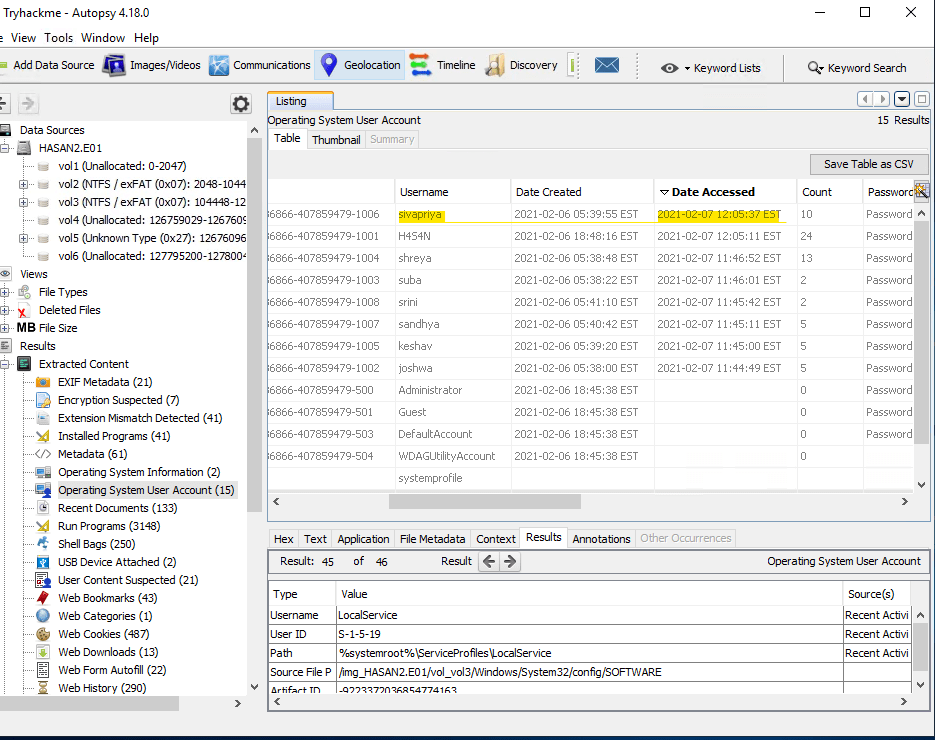Click Save Table as CSV button
This screenshot has width=935, height=740.
tap(868, 164)
